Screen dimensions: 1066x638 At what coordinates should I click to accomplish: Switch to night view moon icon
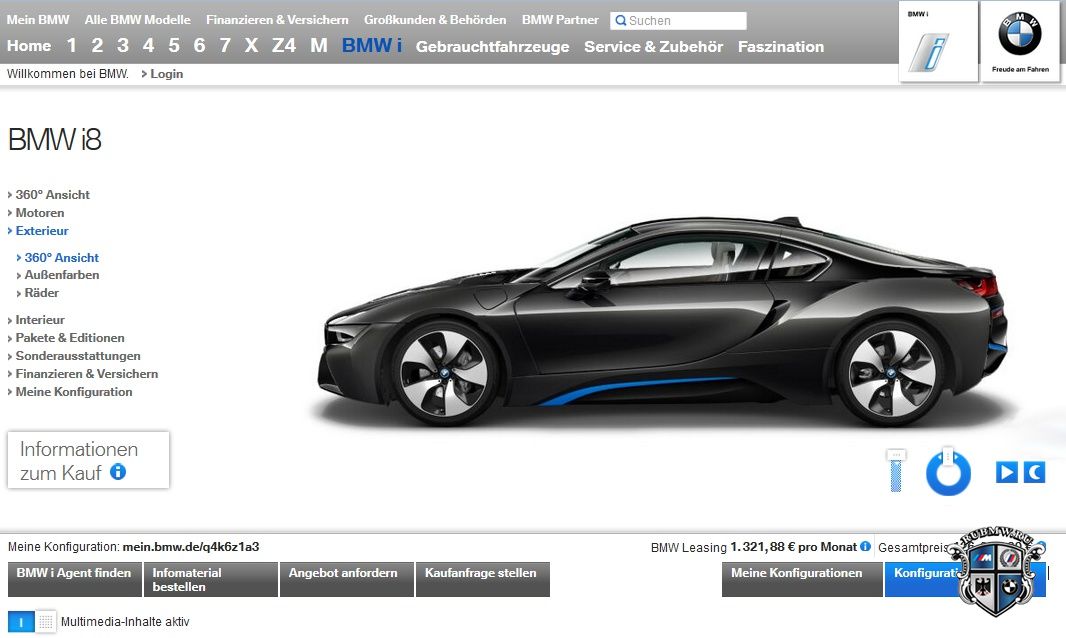pyautogui.click(x=1034, y=472)
